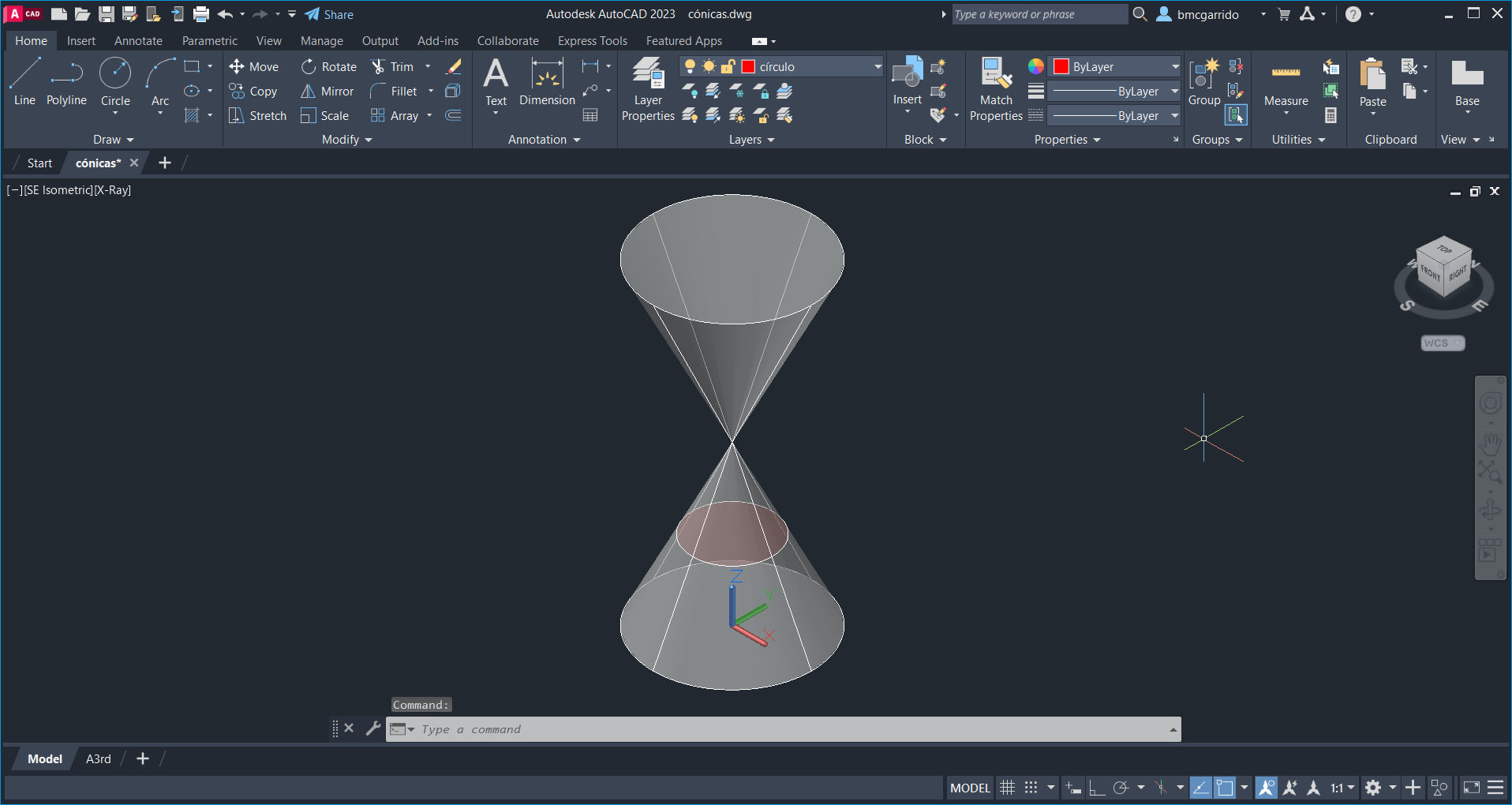1512x805 pixels.
Task: Click the Base view icon
Action: (1467, 81)
